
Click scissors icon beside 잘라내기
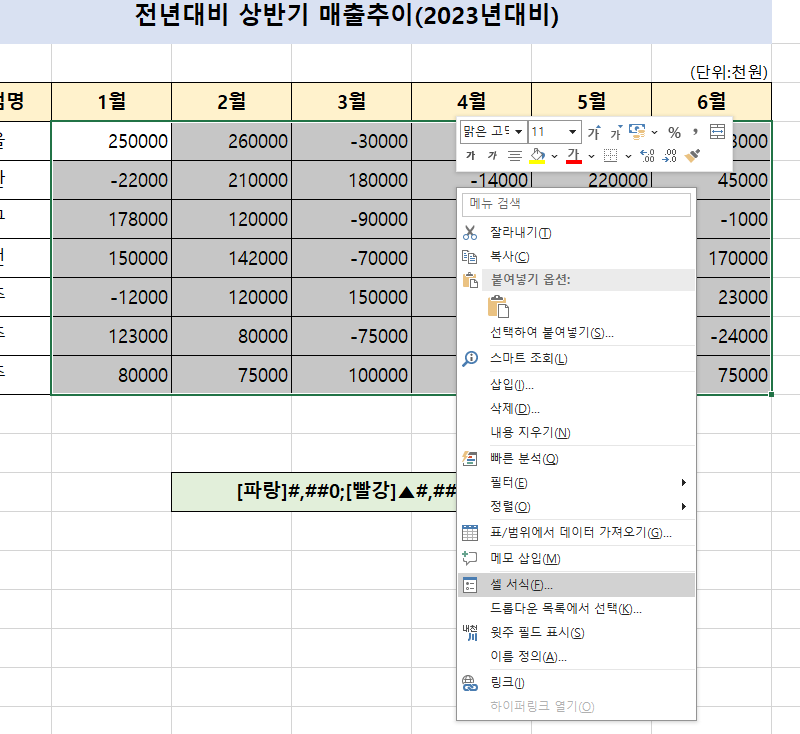tap(470, 233)
